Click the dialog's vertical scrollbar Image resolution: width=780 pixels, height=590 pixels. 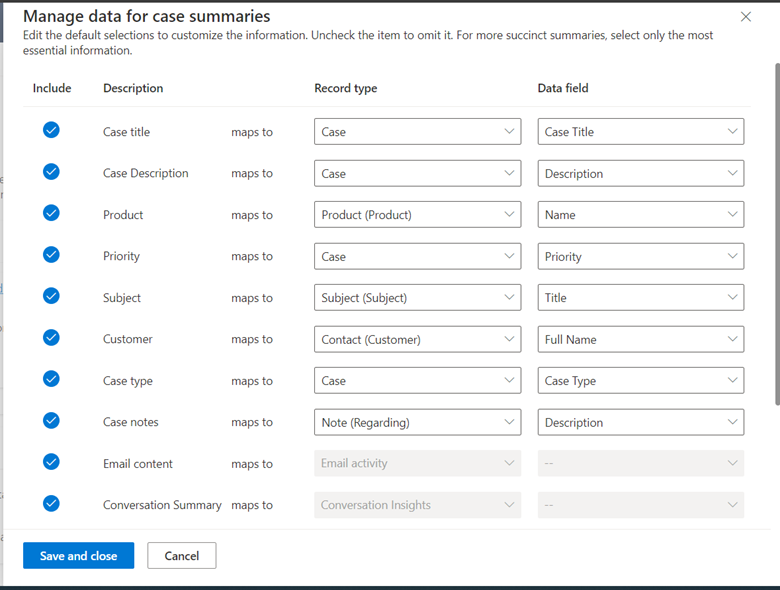(776, 230)
